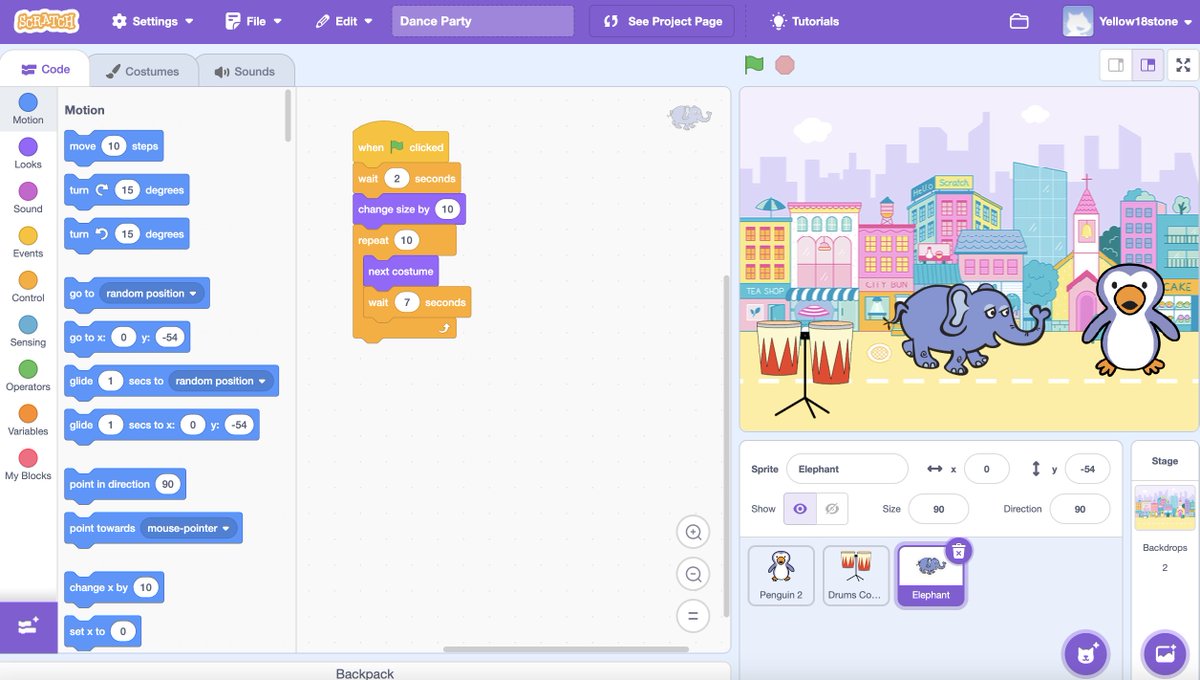Open glide to random position dropdown
1200x680 pixels.
click(221, 381)
